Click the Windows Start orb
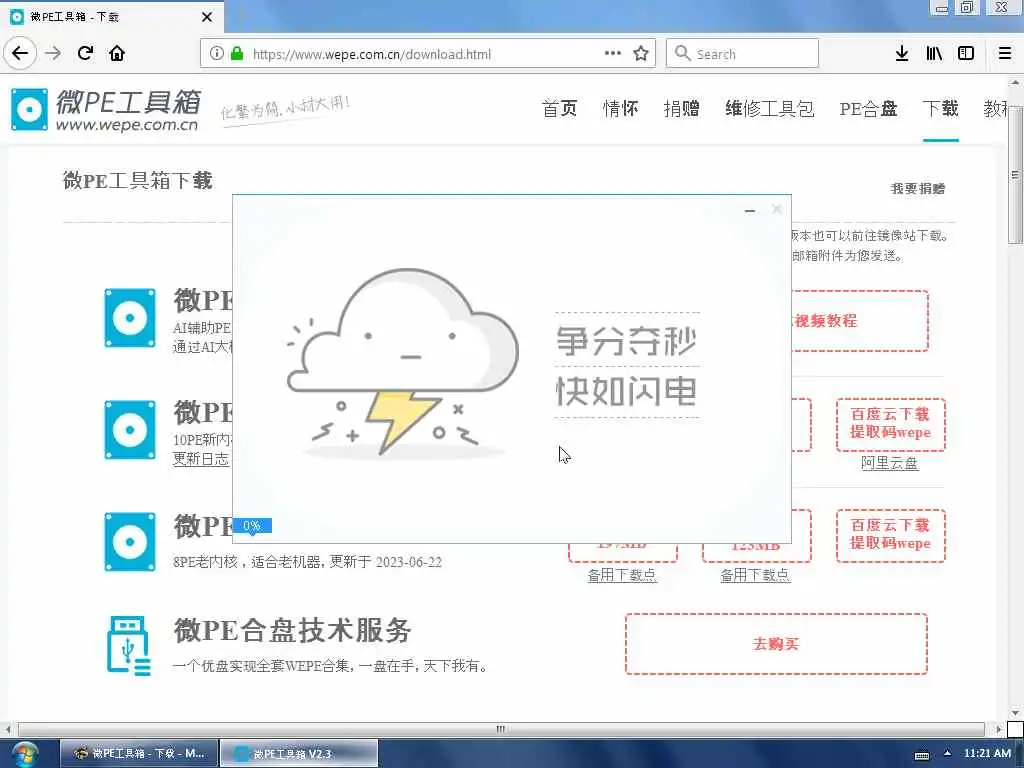Image resolution: width=1024 pixels, height=768 pixels. tap(24, 754)
